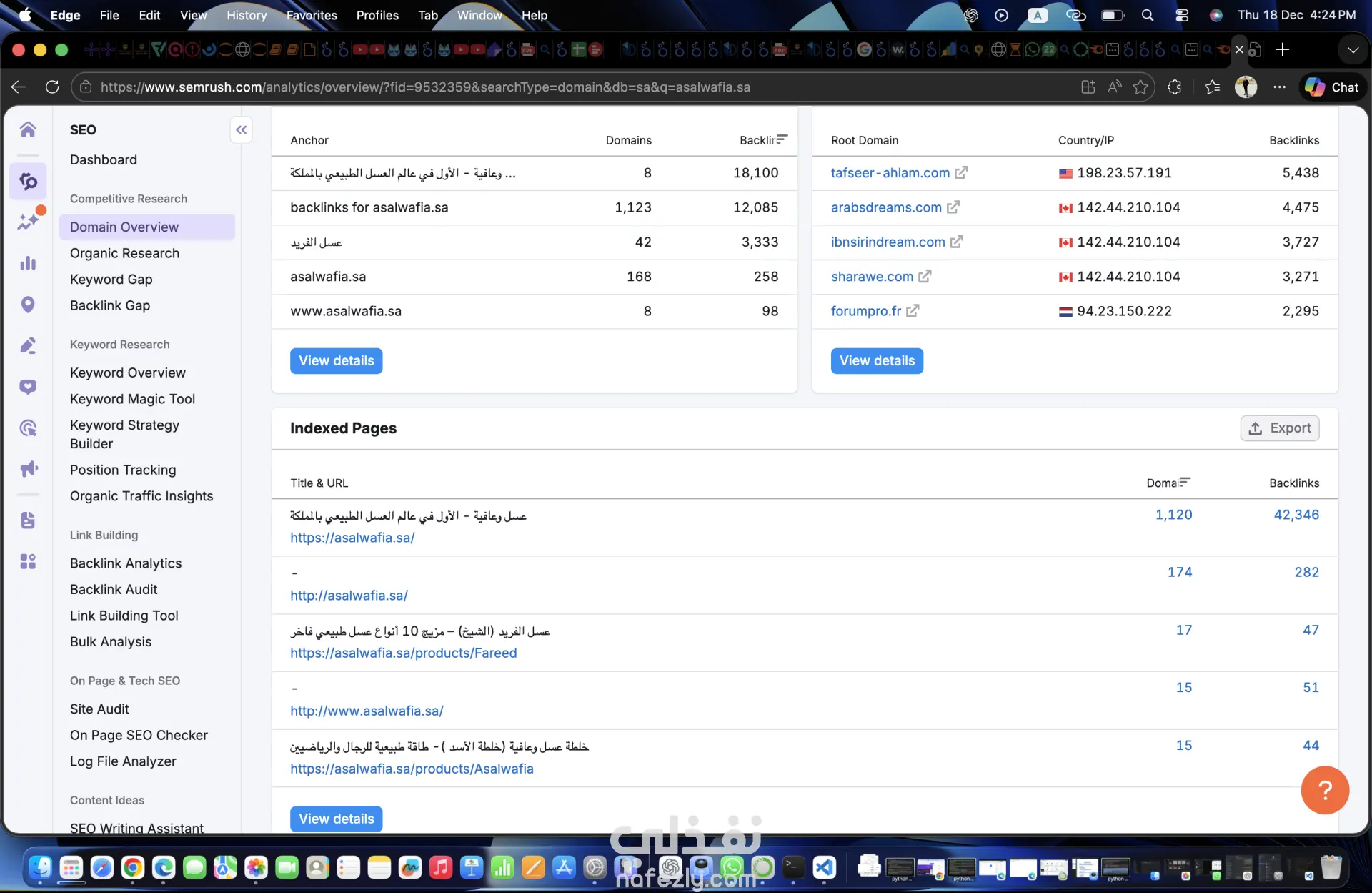Open the Local location pin icon in sidebar
The width and height of the screenshot is (1372, 893).
tap(28, 305)
